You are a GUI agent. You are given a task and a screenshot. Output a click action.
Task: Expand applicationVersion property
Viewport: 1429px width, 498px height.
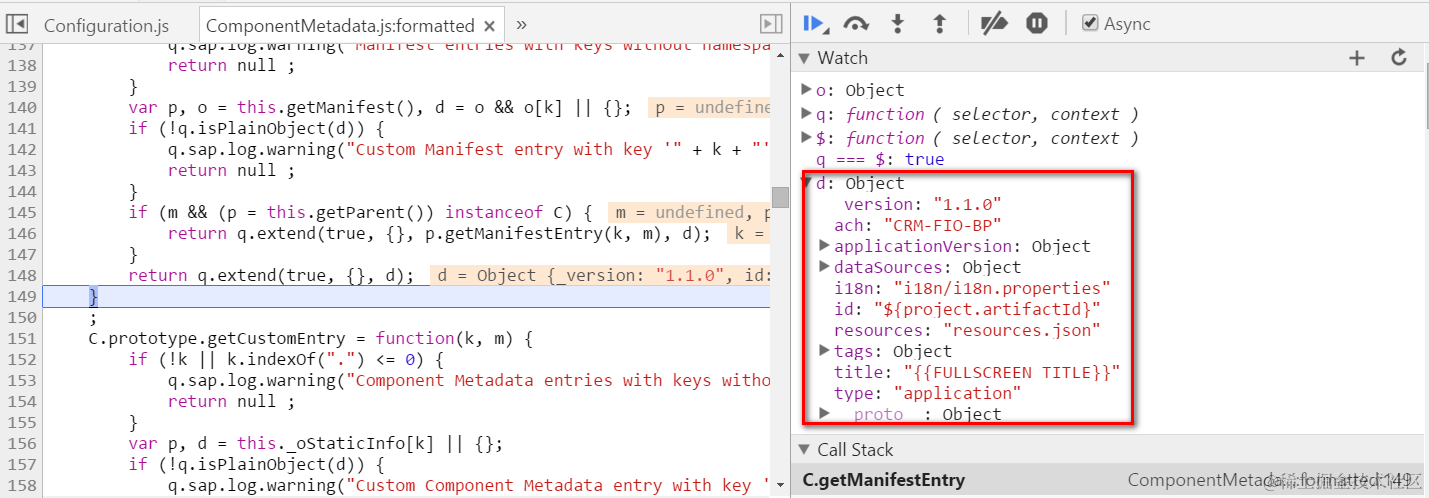click(825, 246)
